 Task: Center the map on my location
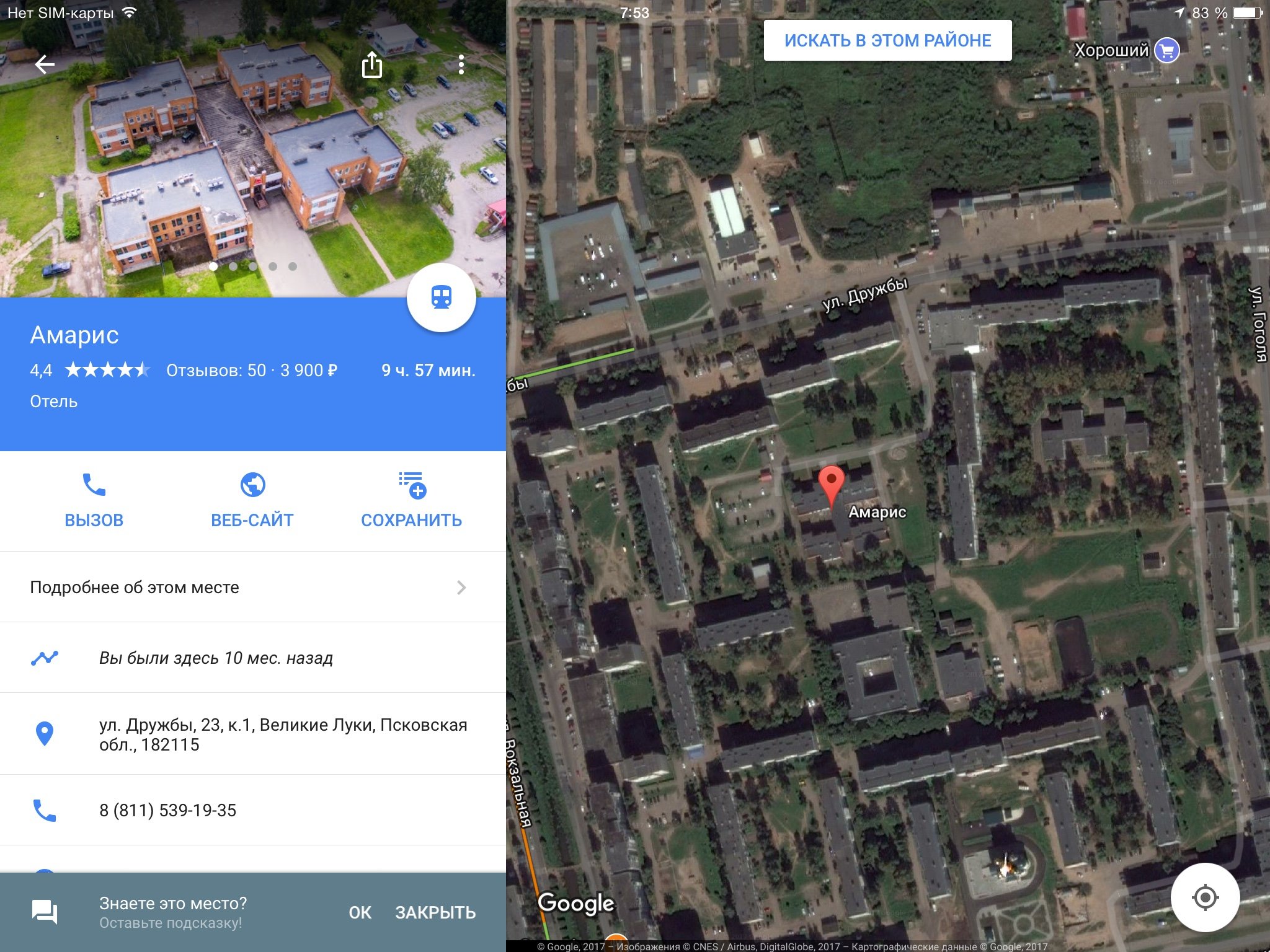[x=1205, y=897]
